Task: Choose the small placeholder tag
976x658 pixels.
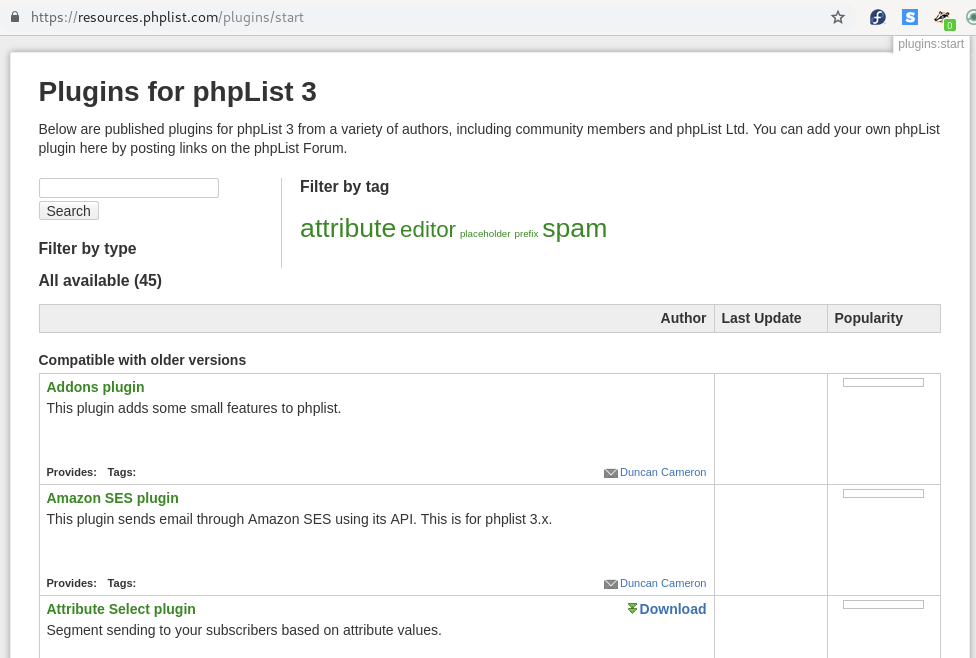Action: (x=485, y=234)
